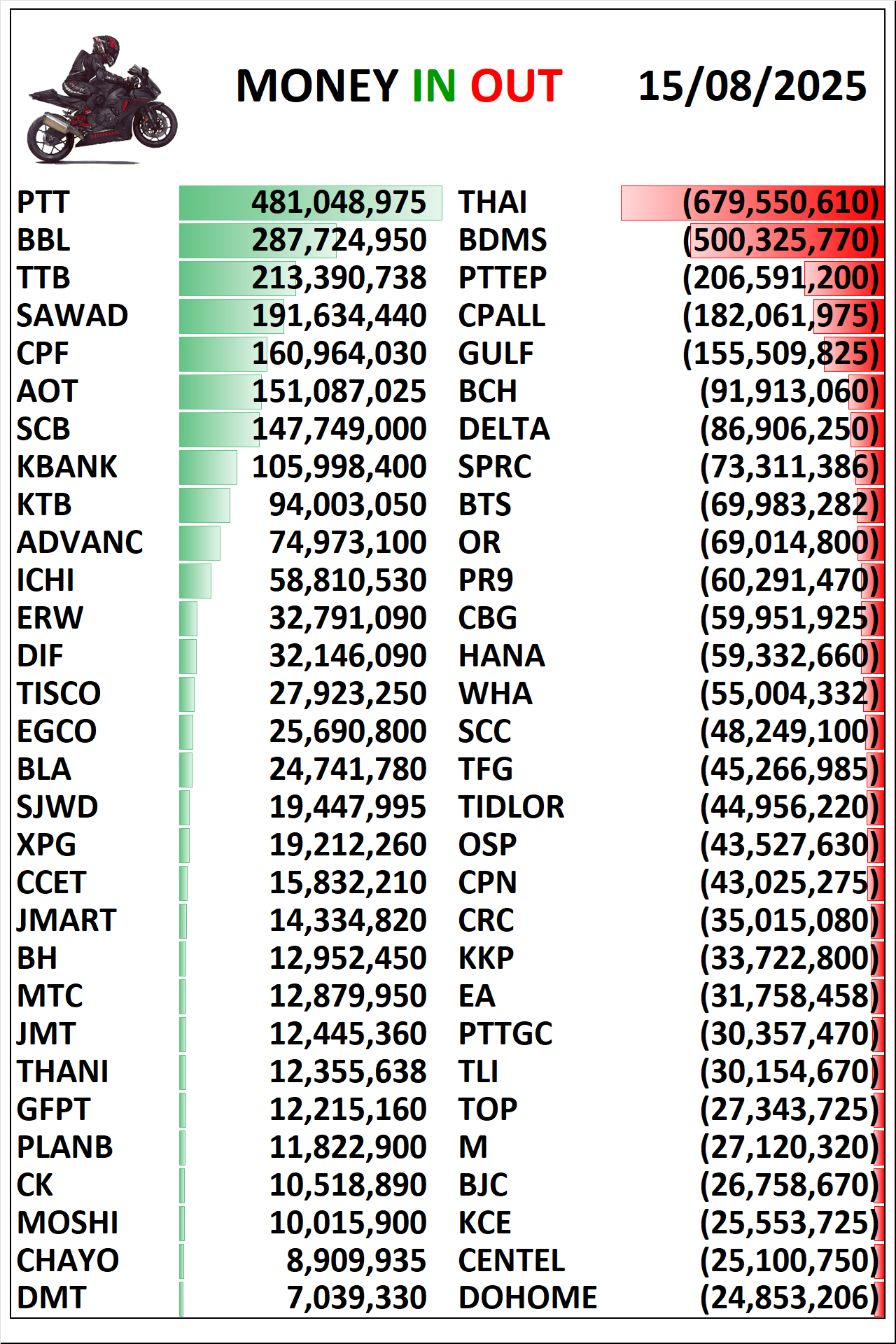This screenshot has width=896, height=1344.
Task: Select the SAWAD stock row label
Action: [73, 316]
